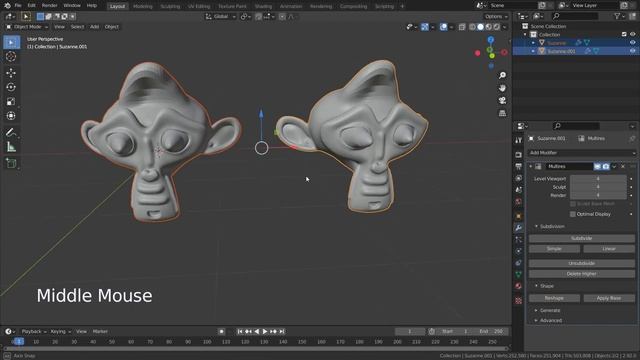Click the Linear subdivide button
640x360 pixels.
point(609,249)
